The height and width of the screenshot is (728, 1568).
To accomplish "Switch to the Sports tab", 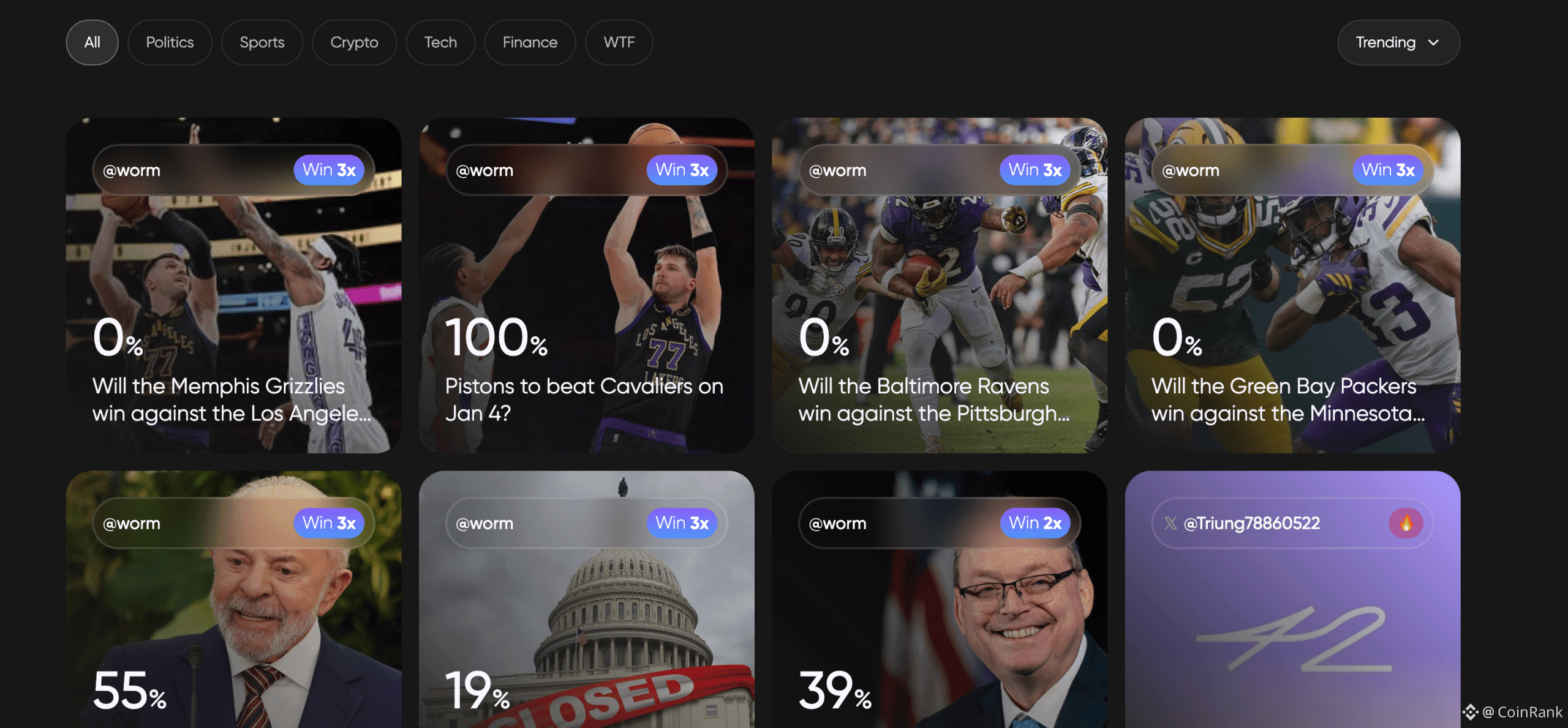I will point(262,42).
